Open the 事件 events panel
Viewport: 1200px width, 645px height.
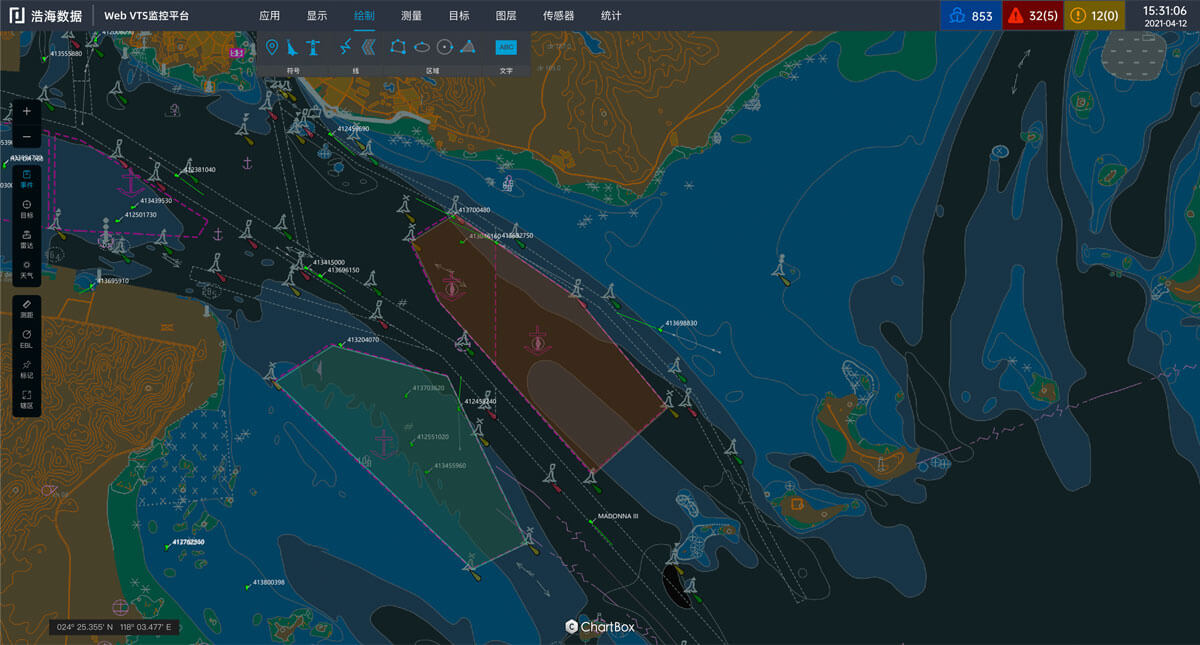pos(27,178)
